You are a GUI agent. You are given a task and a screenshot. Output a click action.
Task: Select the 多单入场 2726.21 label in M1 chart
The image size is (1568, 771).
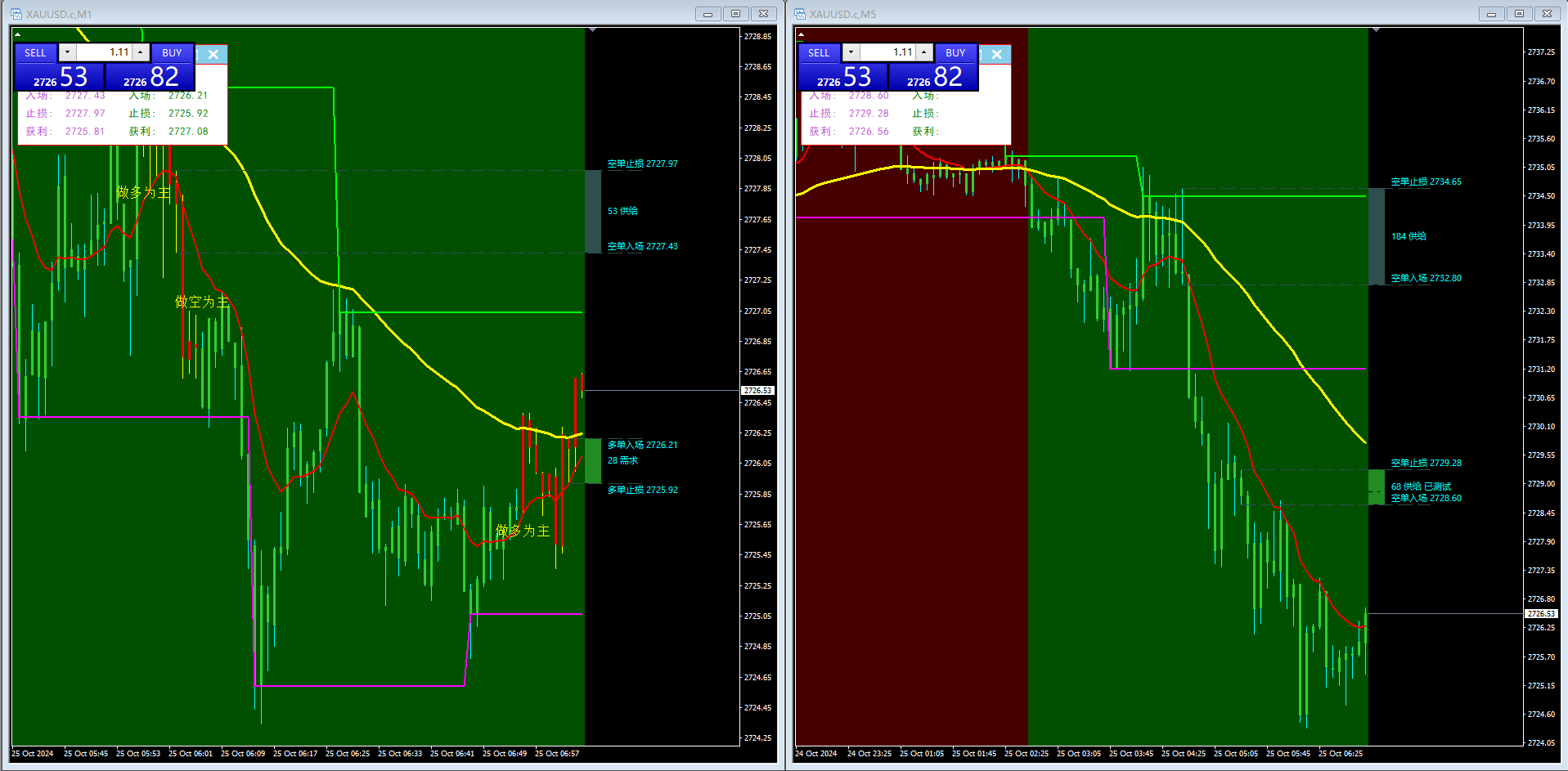coord(642,445)
